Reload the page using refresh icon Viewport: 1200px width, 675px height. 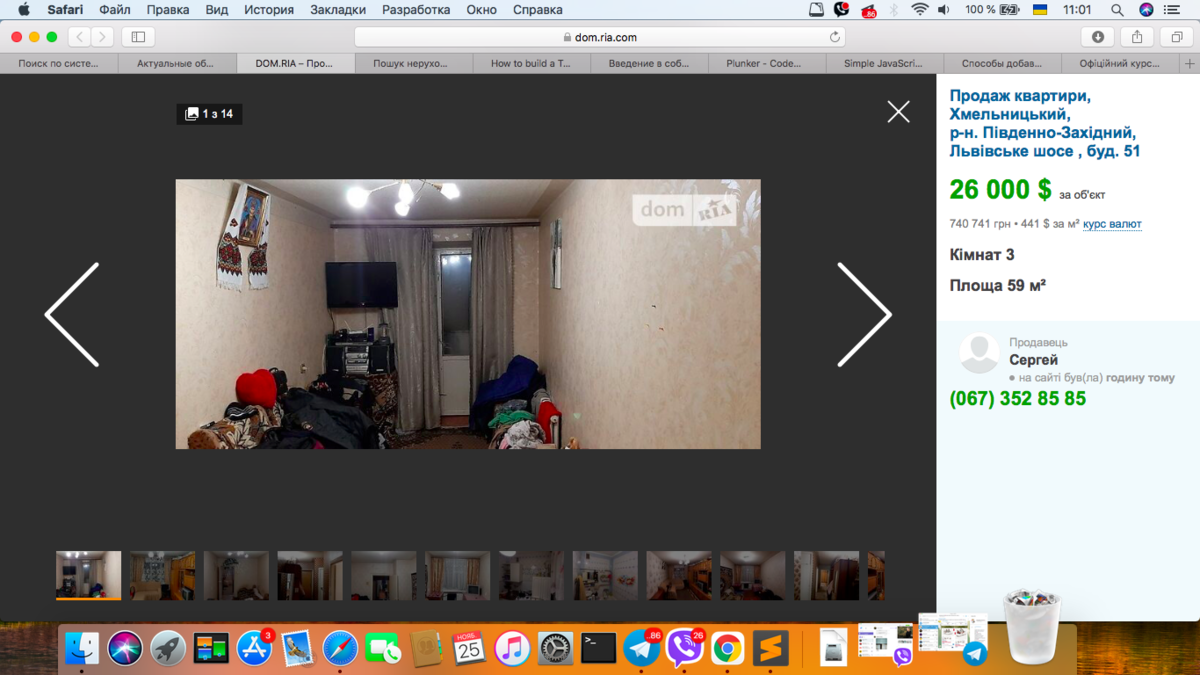[834, 37]
